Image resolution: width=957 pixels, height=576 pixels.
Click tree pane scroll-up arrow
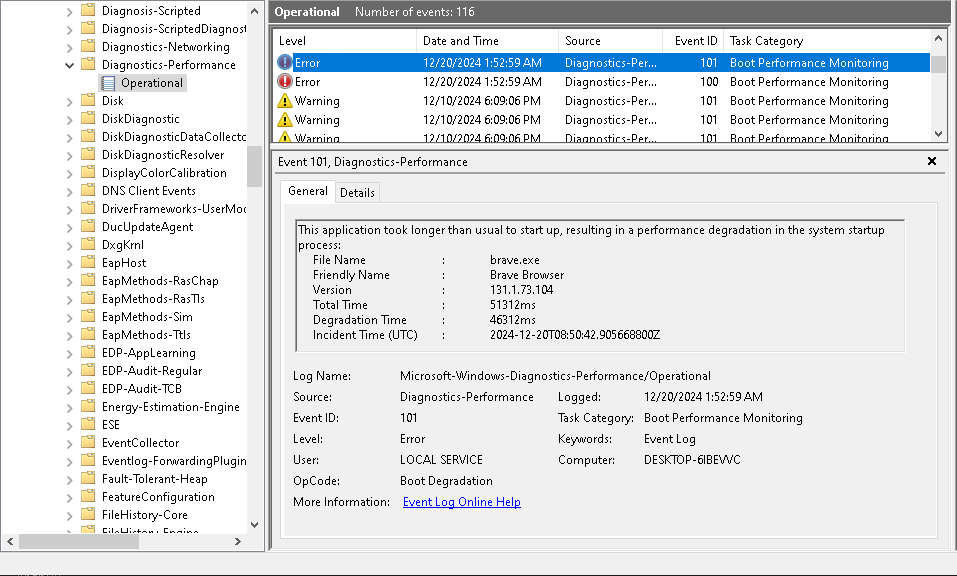255,11
